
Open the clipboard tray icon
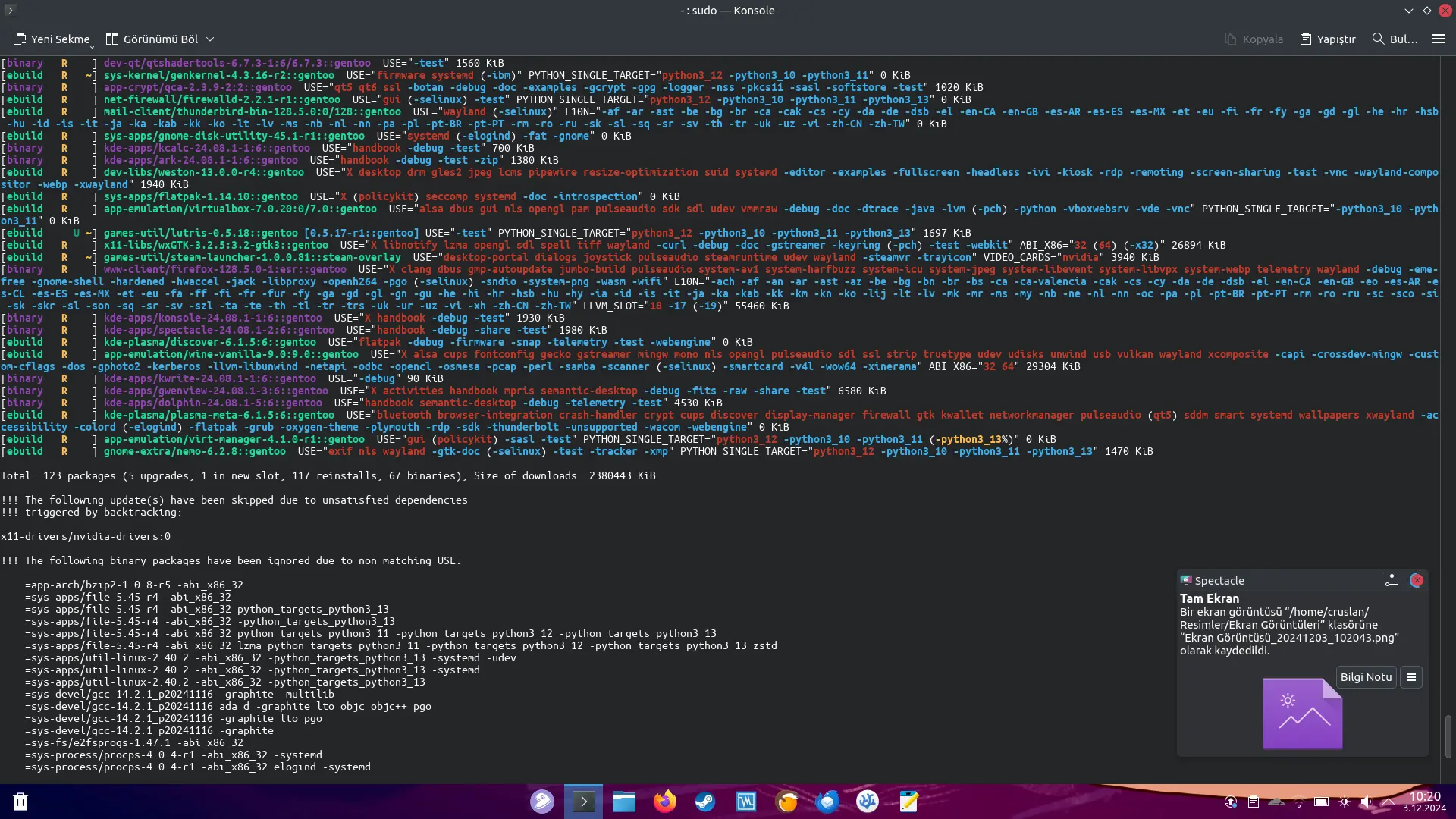pos(1254,802)
